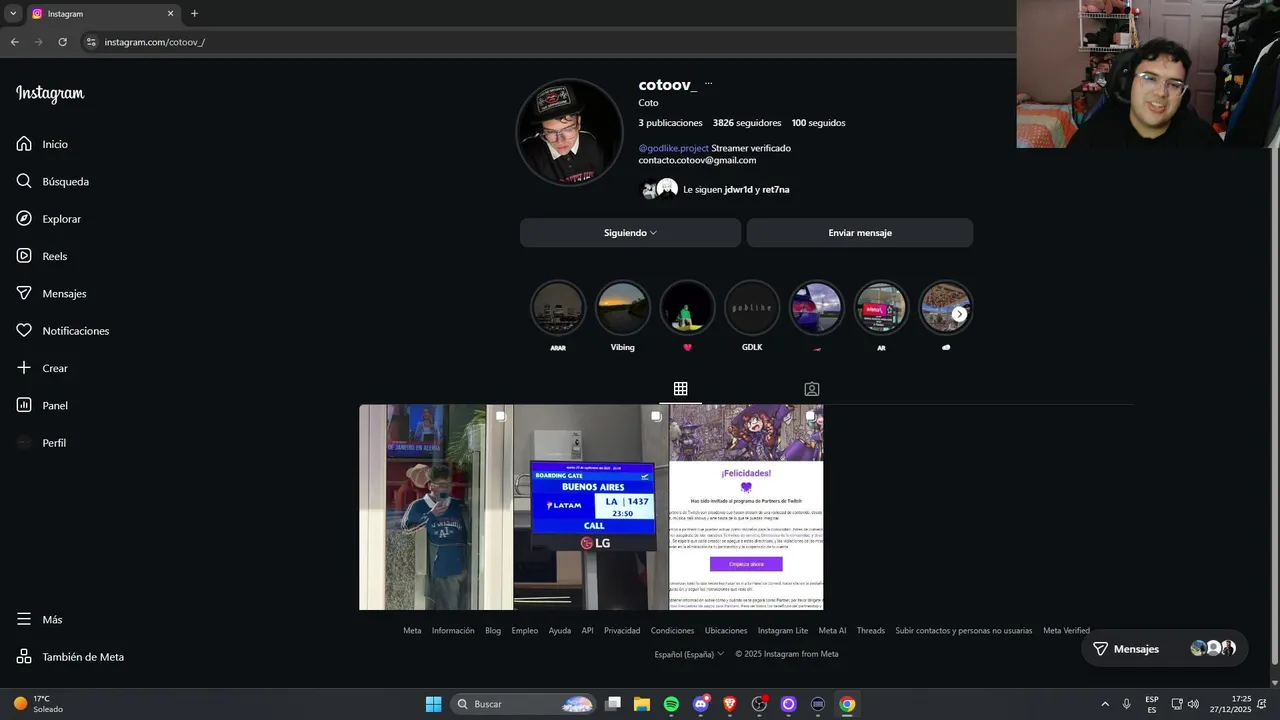Open the Más menu
1280x720 pixels.
click(40, 620)
